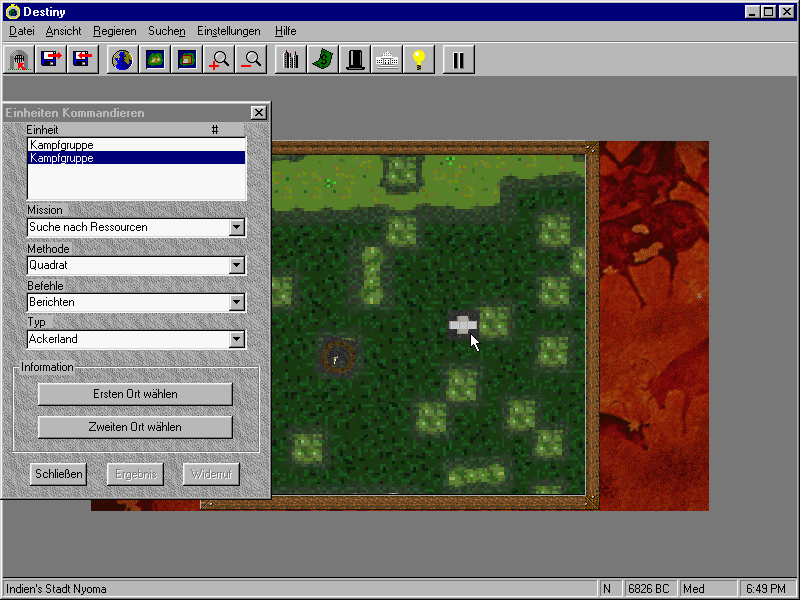Open the Regieren menu
Screen dimensions: 800x600
pos(115,31)
